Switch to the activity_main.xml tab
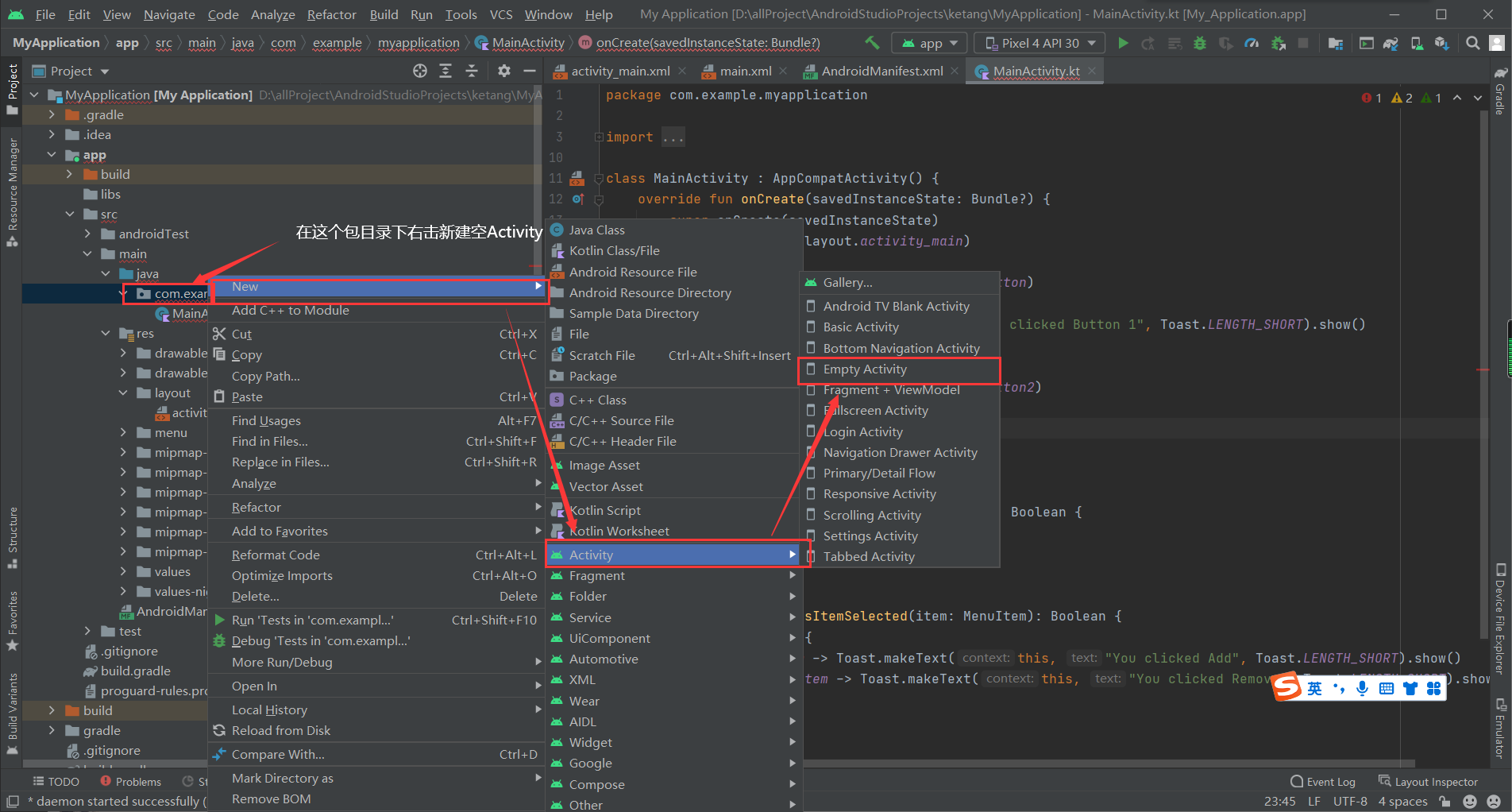Image resolution: width=1512 pixels, height=812 pixels. click(620, 71)
